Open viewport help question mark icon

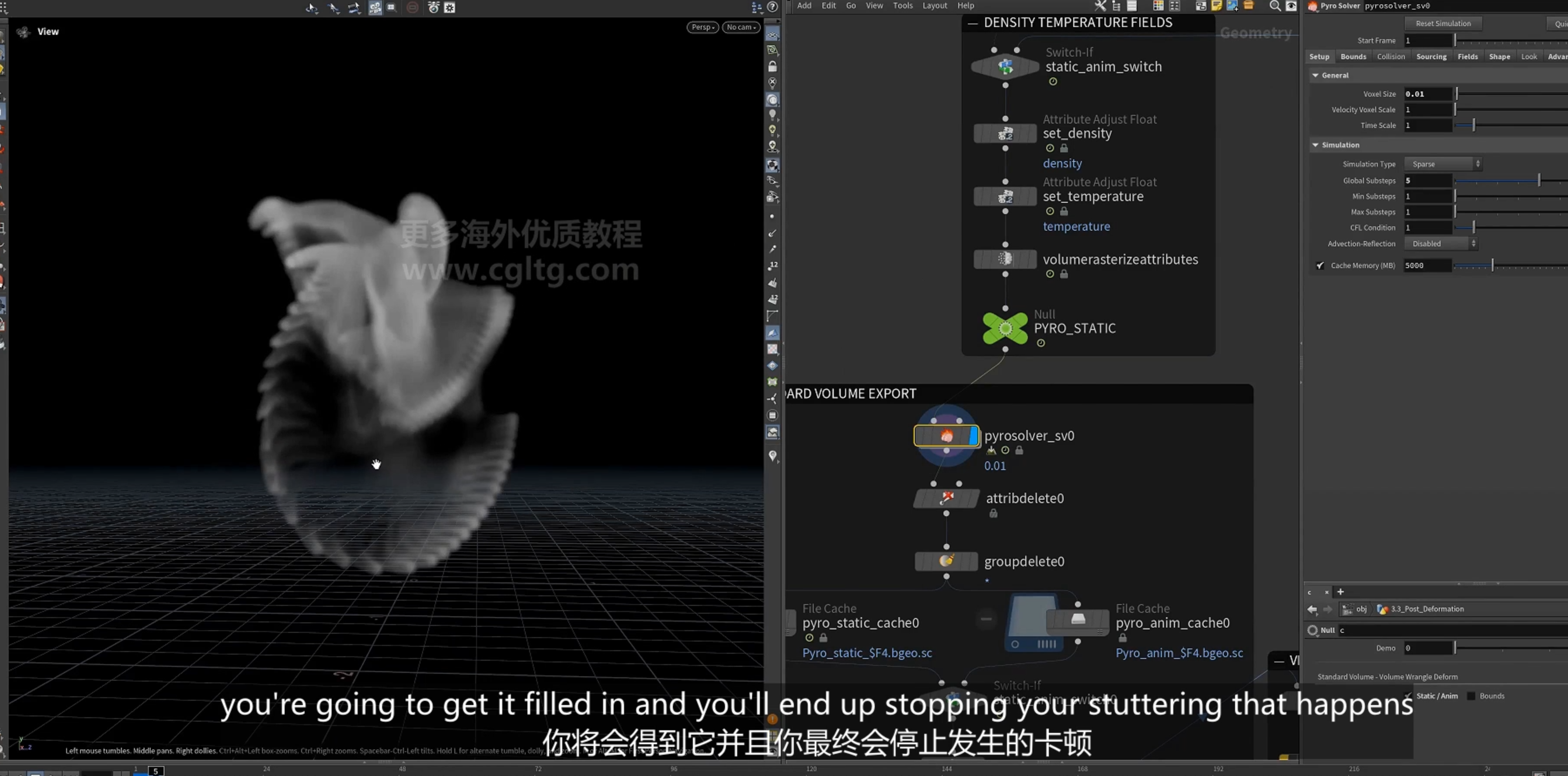coord(772,7)
